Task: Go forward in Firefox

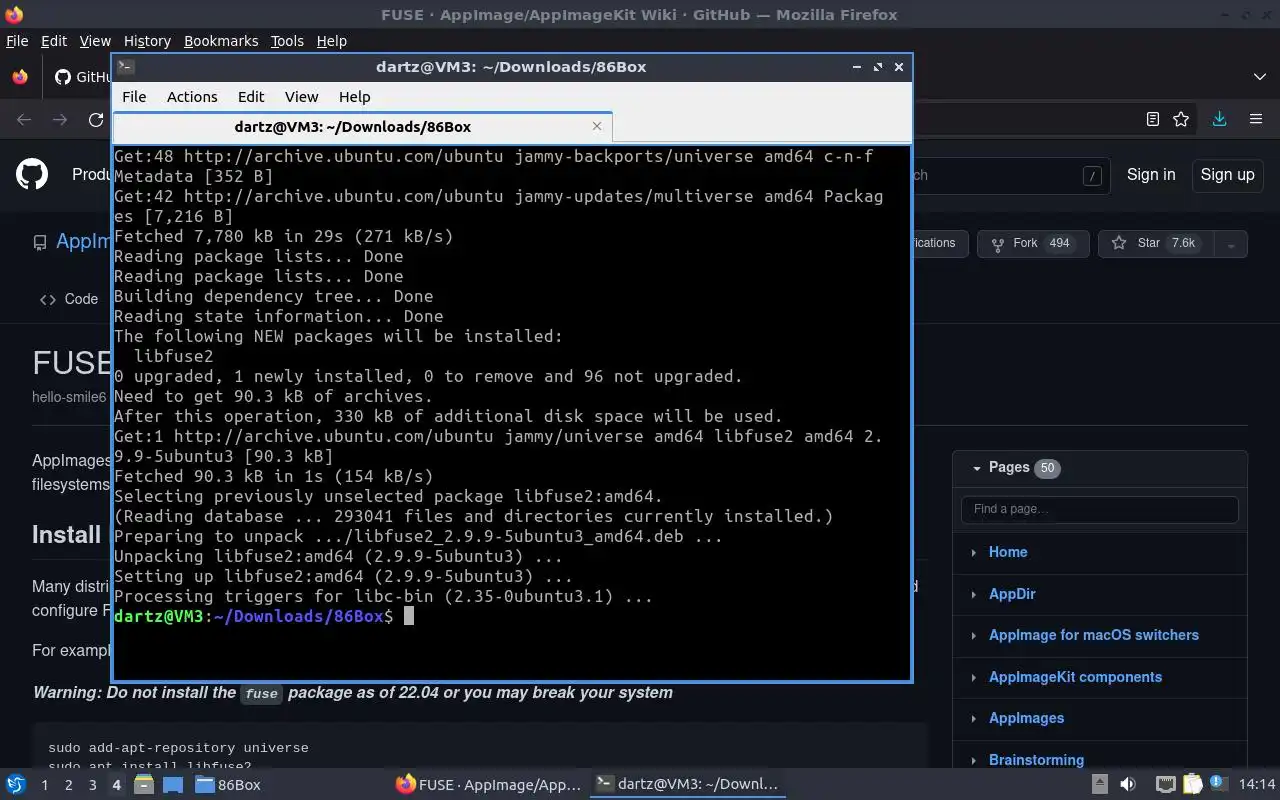Action: click(x=60, y=120)
